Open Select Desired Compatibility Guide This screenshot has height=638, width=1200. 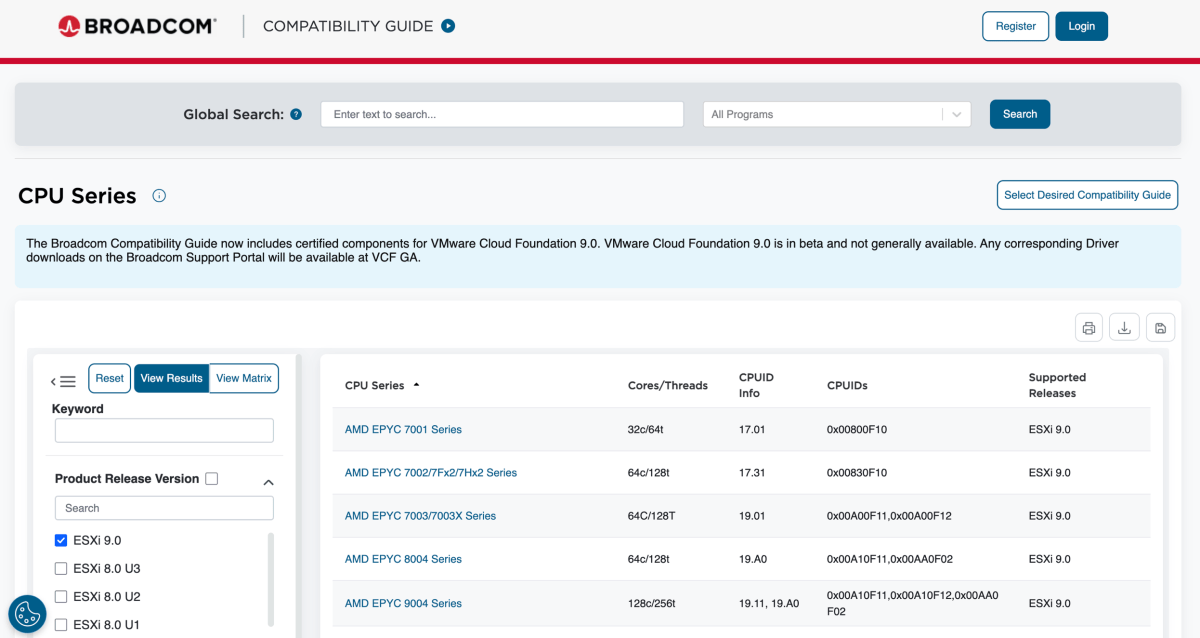click(x=1087, y=195)
